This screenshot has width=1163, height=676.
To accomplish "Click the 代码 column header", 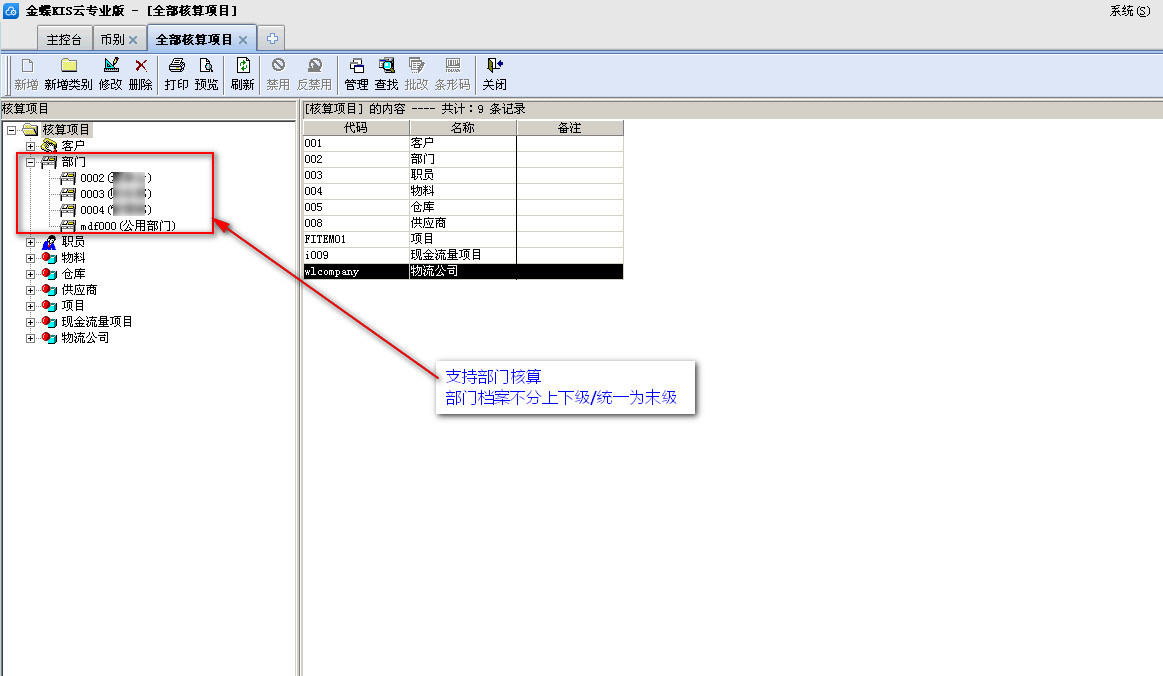I will pos(355,128).
